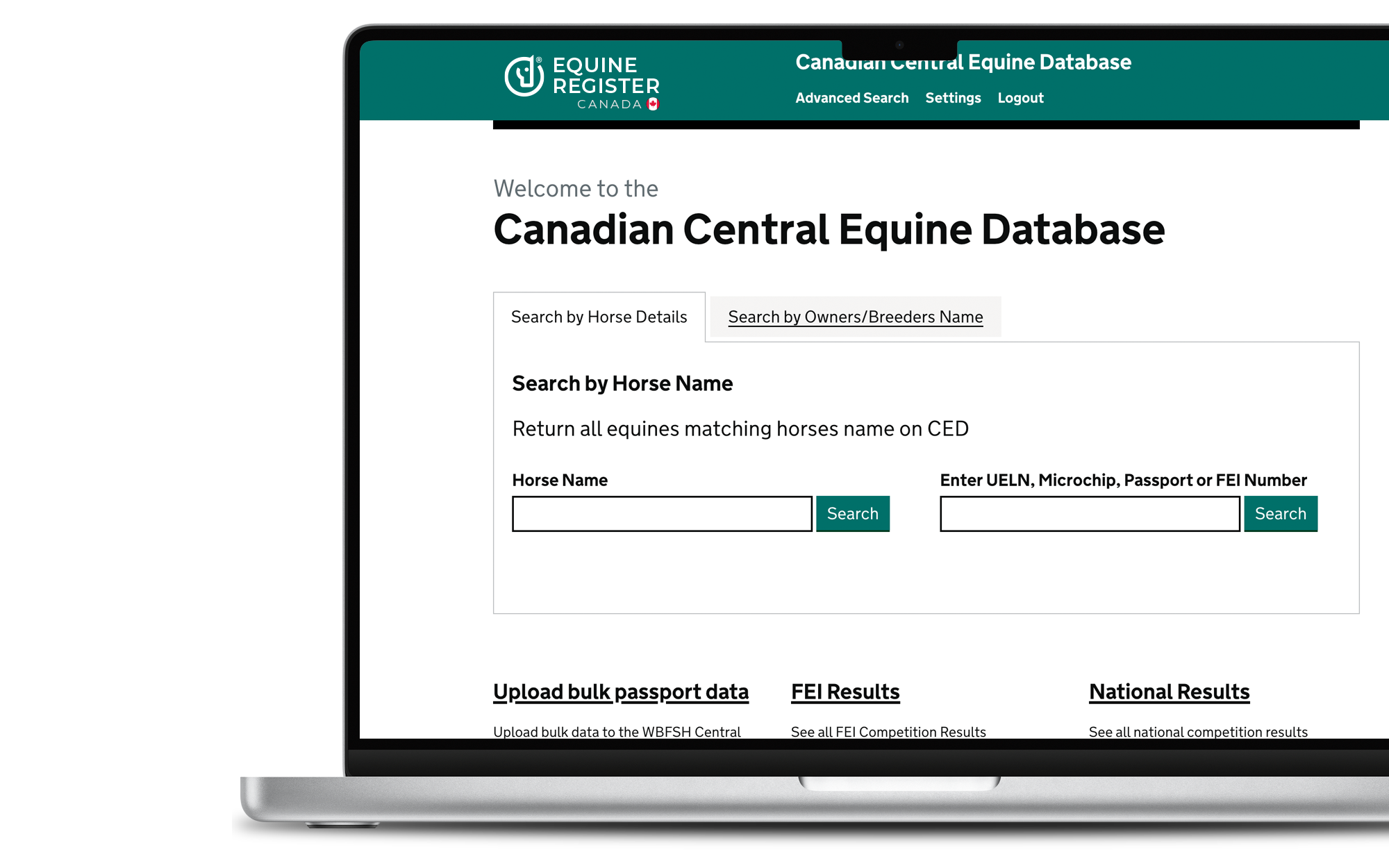The image size is (1389, 868).
Task: Open Advanced Search from the navigation
Action: 851,98
